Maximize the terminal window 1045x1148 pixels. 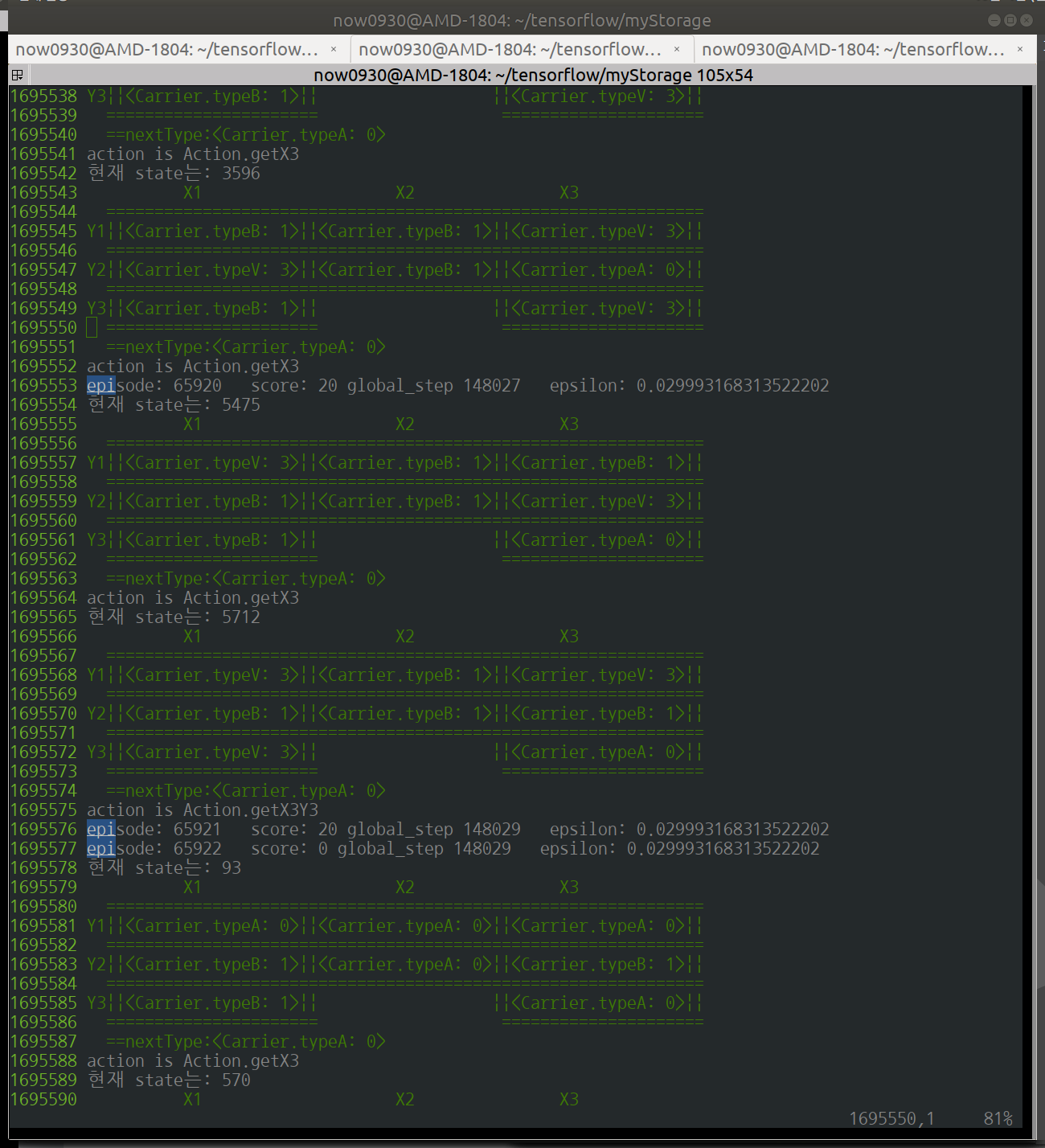coord(1010,20)
